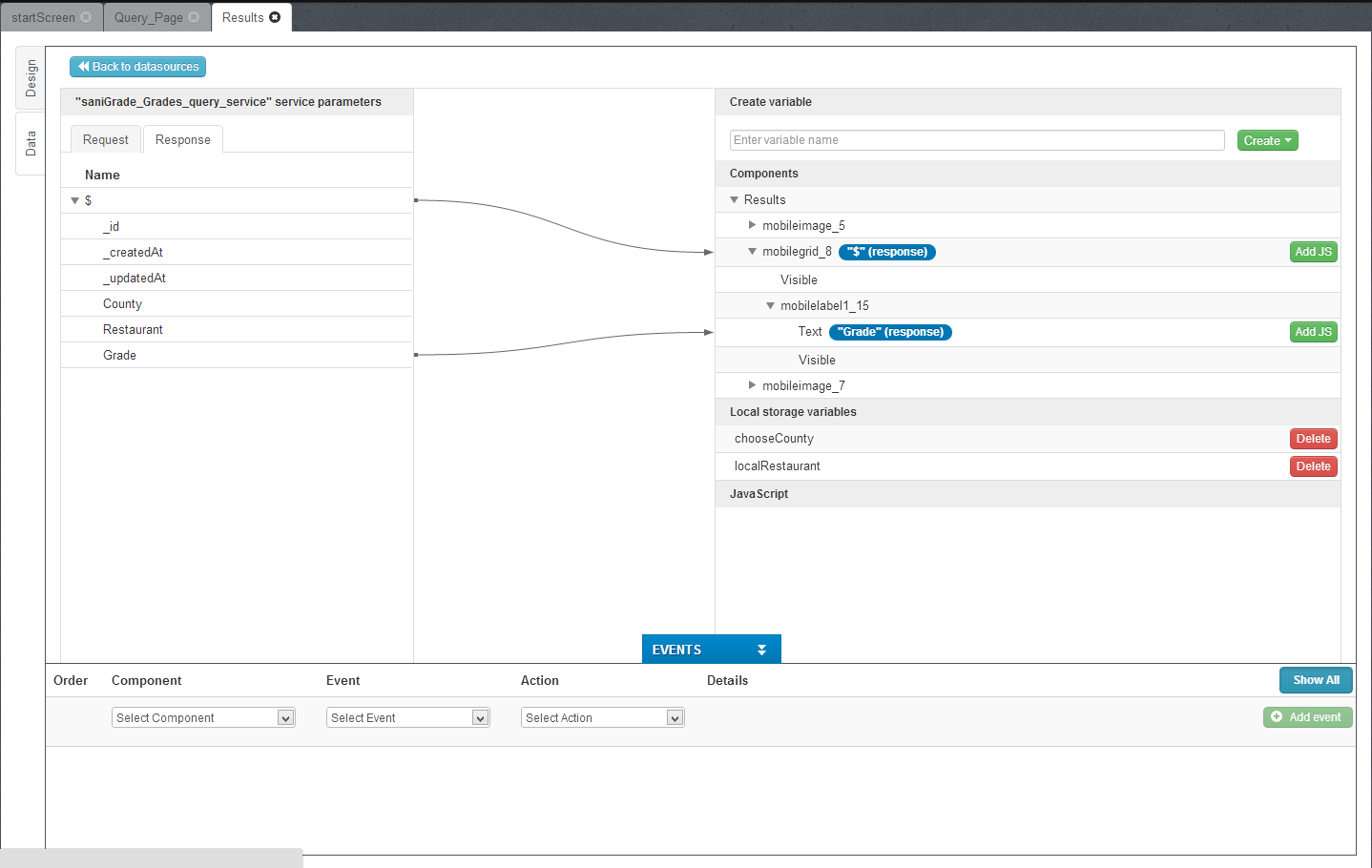This screenshot has height=868, width=1372.
Task: Open the Data side tab
Action: click(x=31, y=143)
